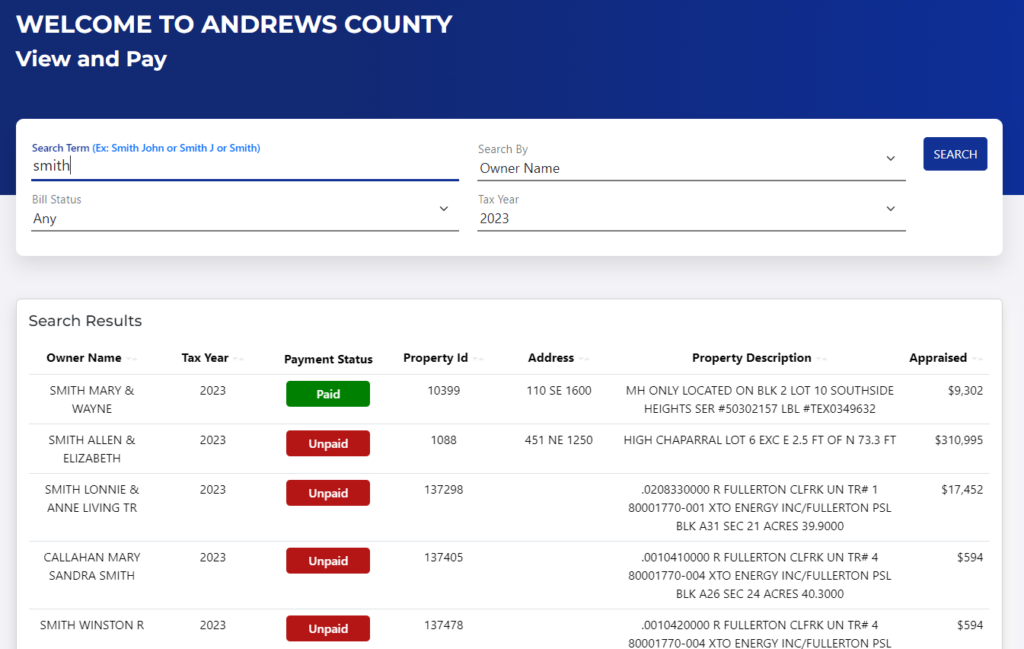Click Unpaid badge for Callahan Mary Sandra Smith
The height and width of the screenshot is (649, 1024).
coord(328,561)
